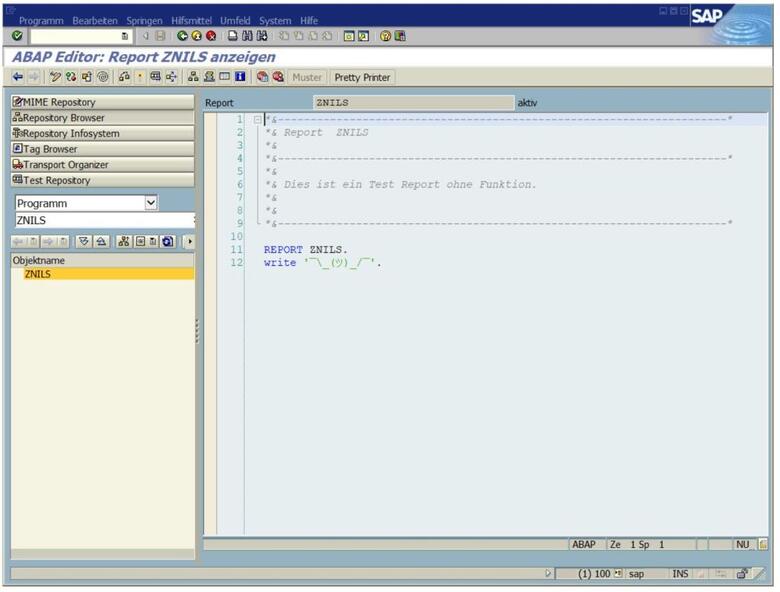Image resolution: width=780 pixels, height=592 pixels.
Task: Open the Umfeld menu
Action: coord(235,20)
